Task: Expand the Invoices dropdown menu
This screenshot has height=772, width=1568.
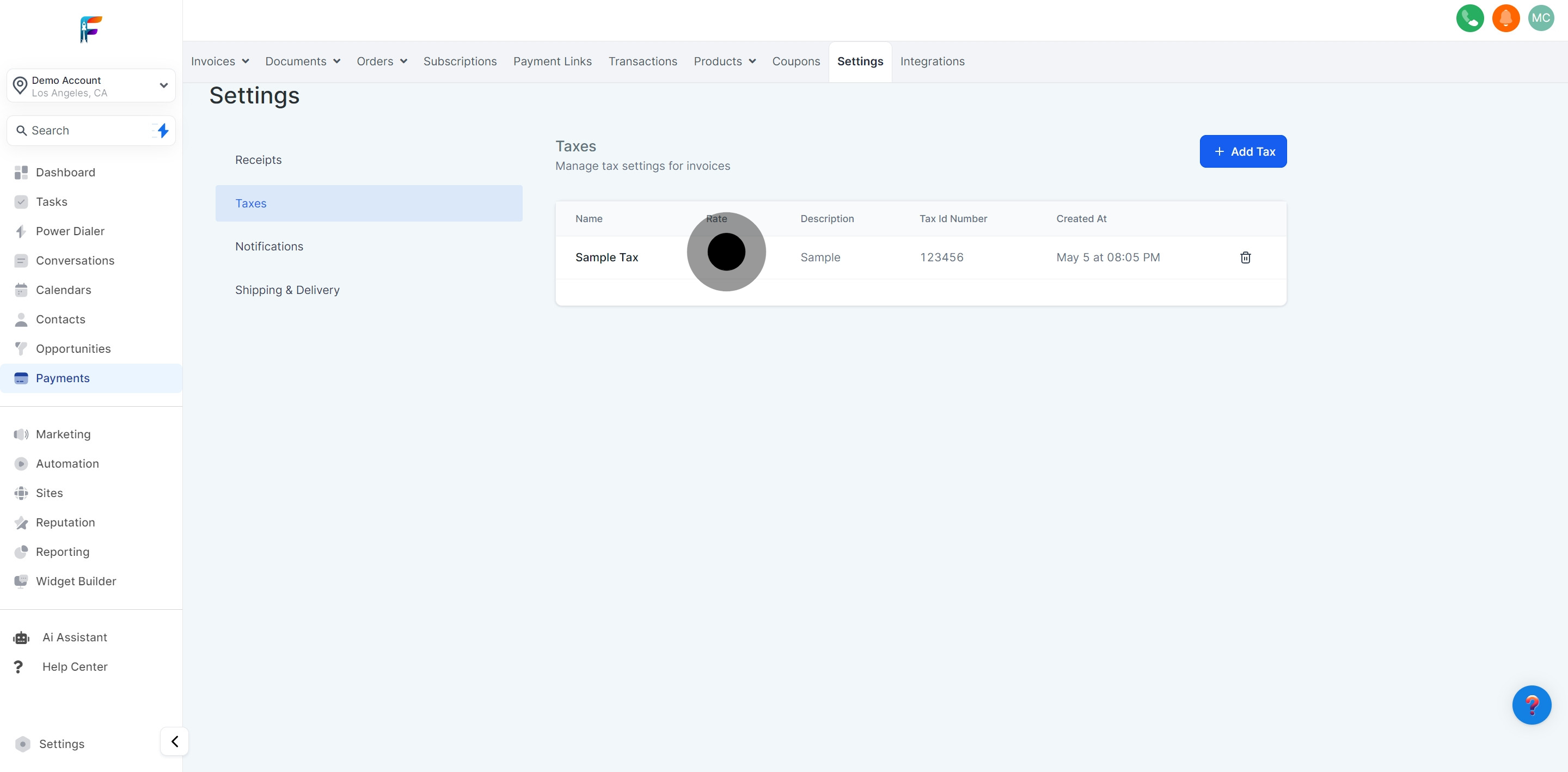Action: click(x=220, y=62)
